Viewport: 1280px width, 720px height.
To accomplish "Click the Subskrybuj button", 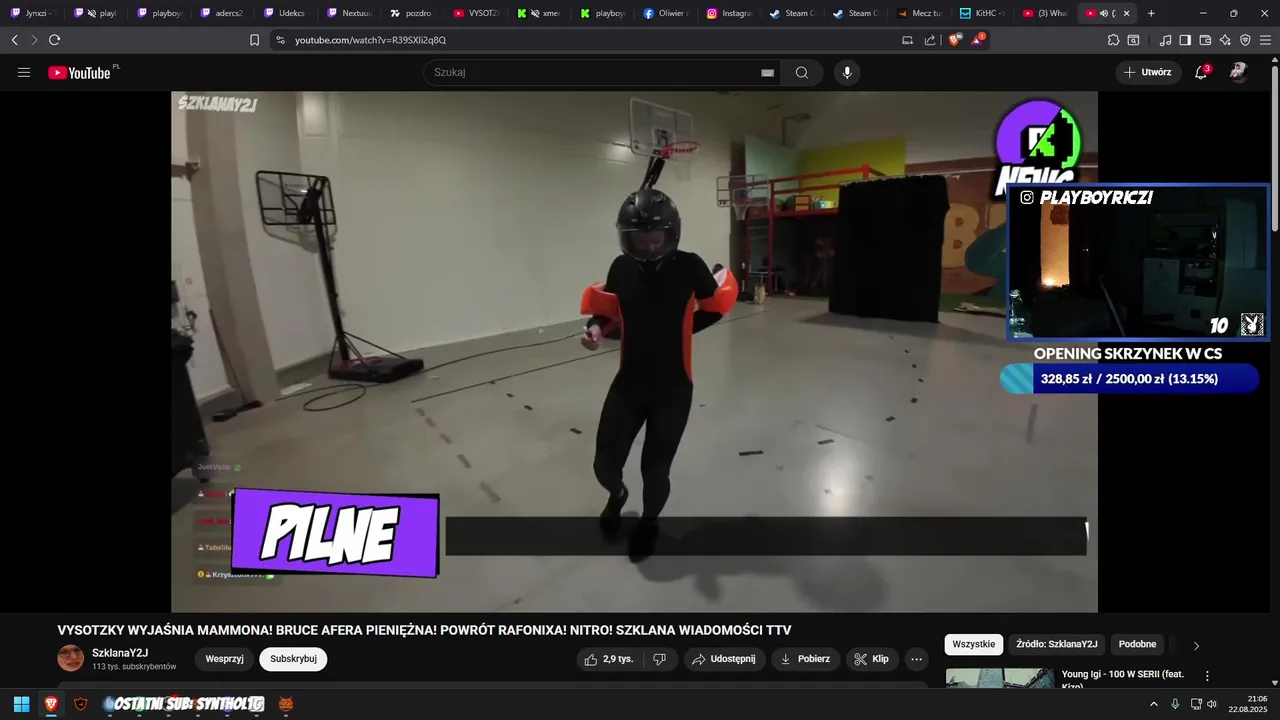I will pyautogui.click(x=293, y=659).
